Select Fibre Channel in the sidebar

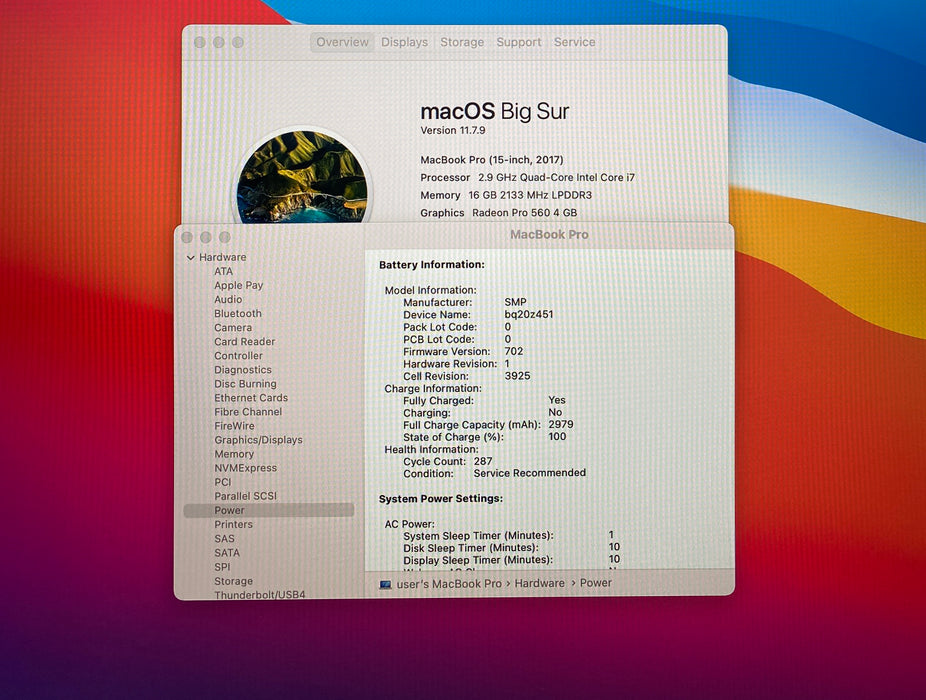coord(248,412)
